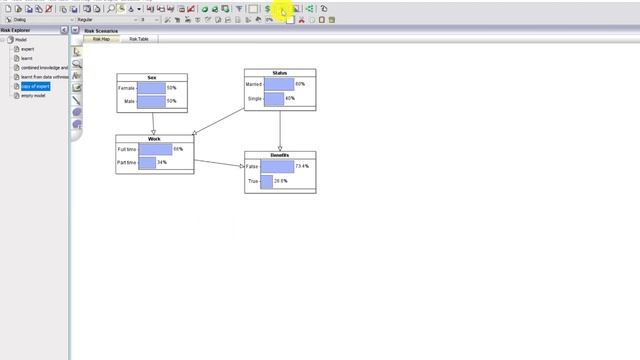Viewport: 640px width, 360px height.
Task: Select the upper purple ellipse node tool
Action: tap(77, 112)
